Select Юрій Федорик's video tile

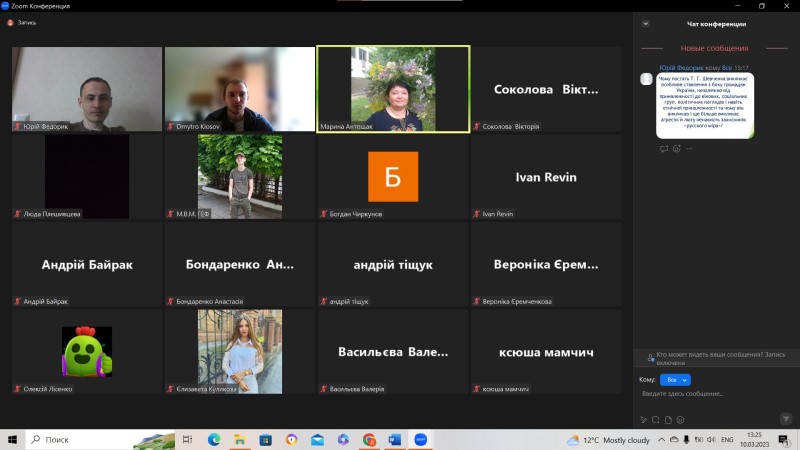pyautogui.click(x=86, y=89)
